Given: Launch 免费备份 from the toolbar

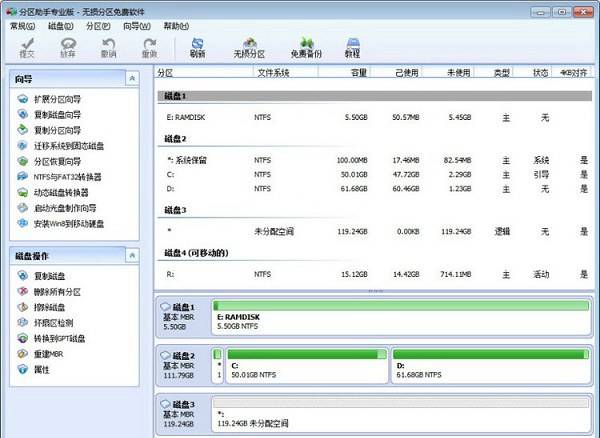Looking at the screenshot, I should pyautogui.click(x=306, y=47).
